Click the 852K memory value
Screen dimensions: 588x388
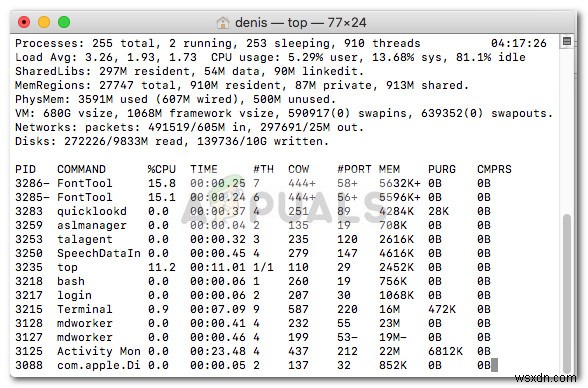coord(393,365)
